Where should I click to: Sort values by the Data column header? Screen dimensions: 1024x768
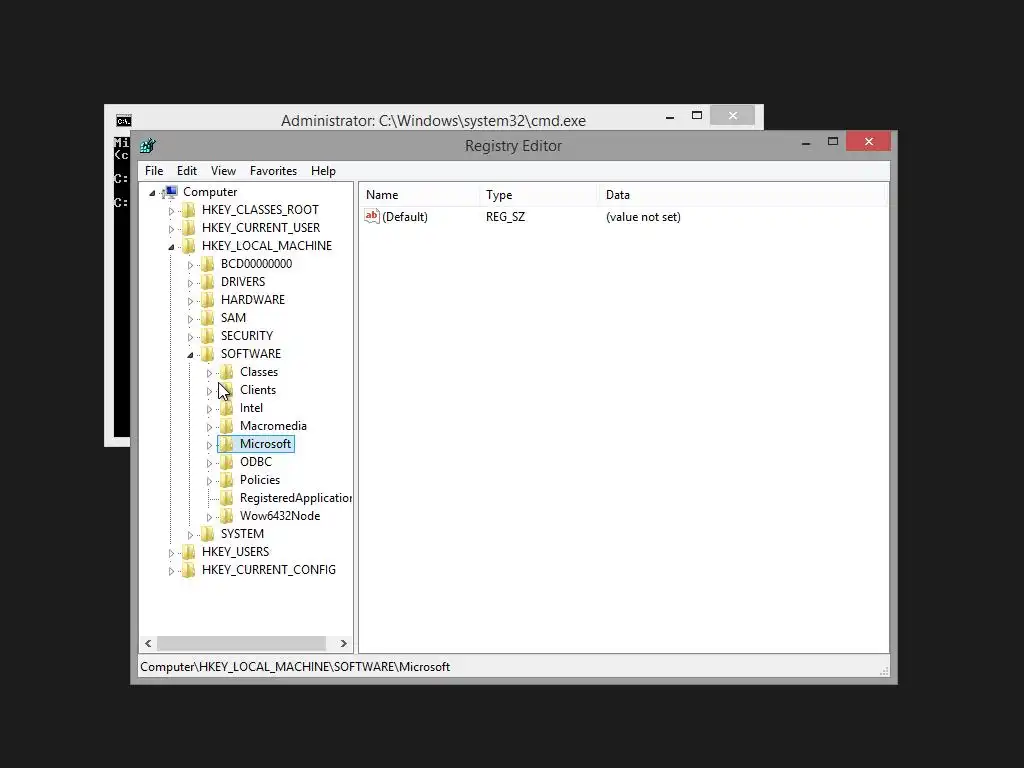click(741, 195)
